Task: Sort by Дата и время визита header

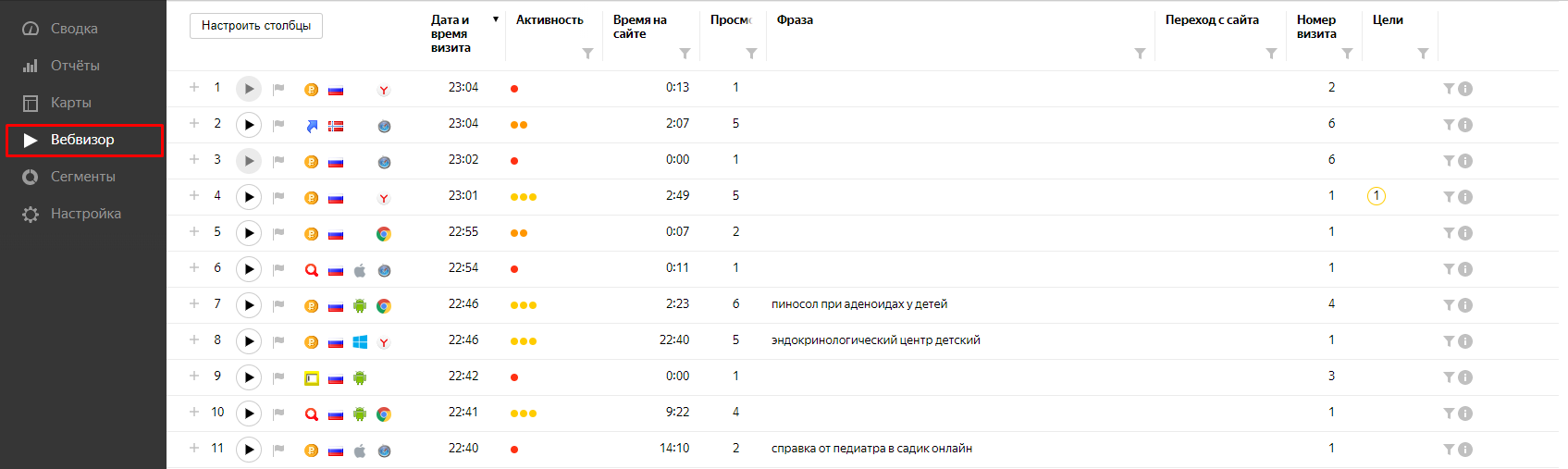Action: [x=451, y=33]
